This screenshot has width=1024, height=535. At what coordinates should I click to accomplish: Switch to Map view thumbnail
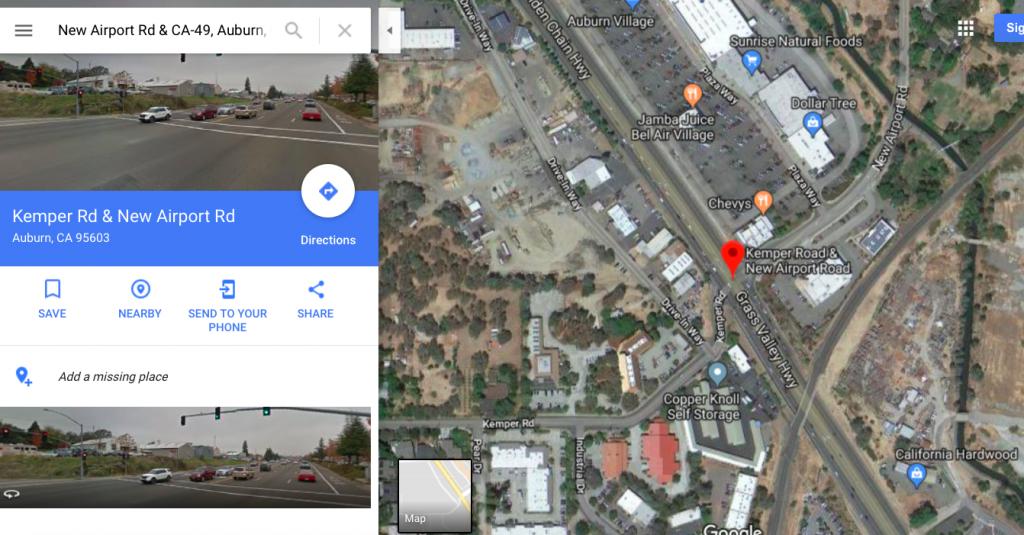[435, 495]
